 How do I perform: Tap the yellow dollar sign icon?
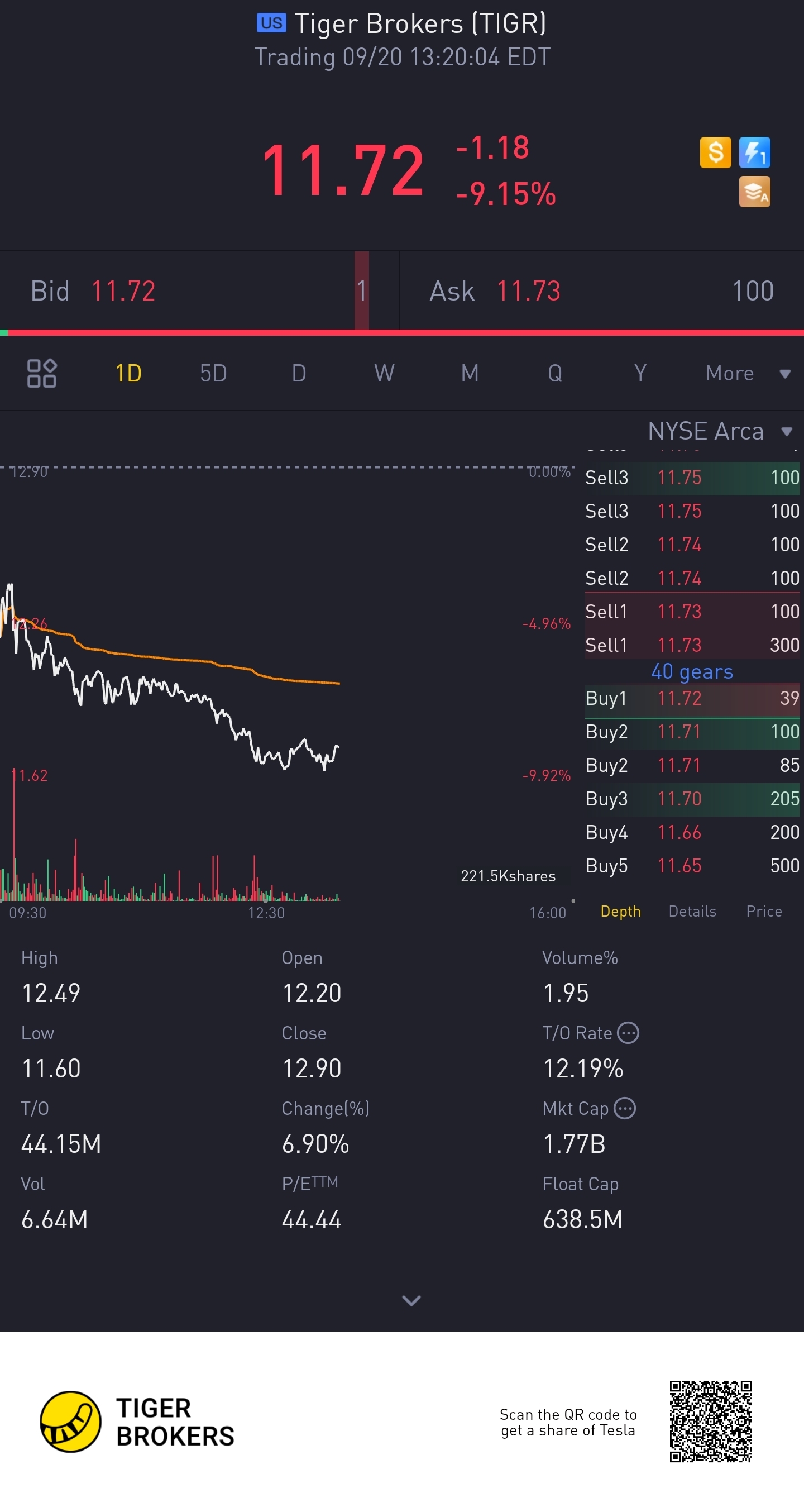715,152
